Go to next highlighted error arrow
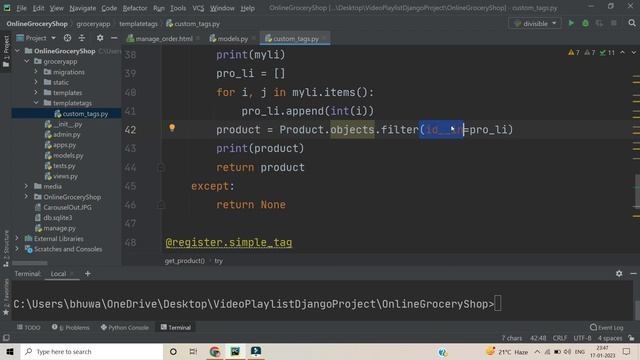 [633, 53]
